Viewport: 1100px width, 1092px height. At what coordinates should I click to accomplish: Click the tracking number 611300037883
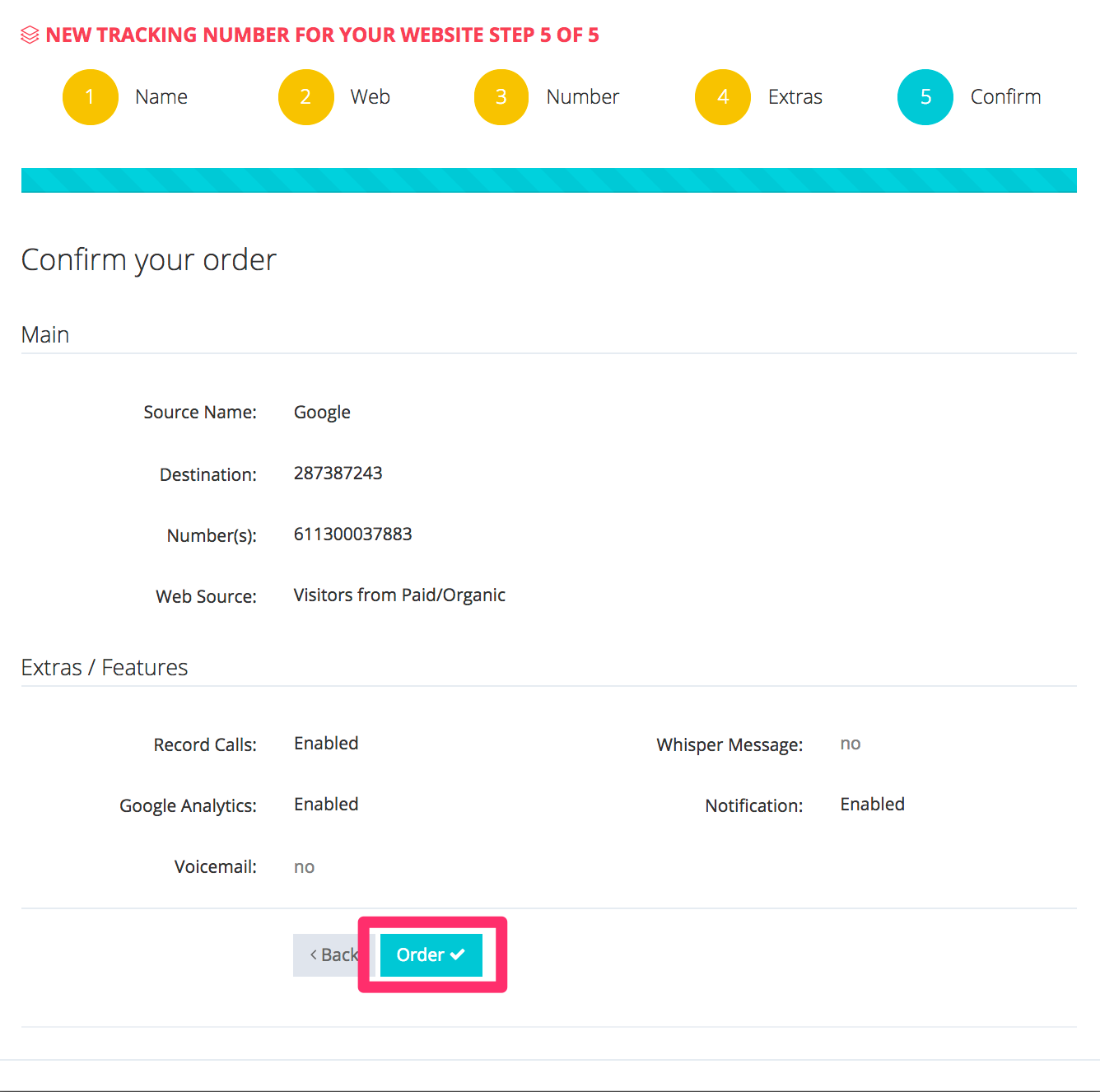352,534
